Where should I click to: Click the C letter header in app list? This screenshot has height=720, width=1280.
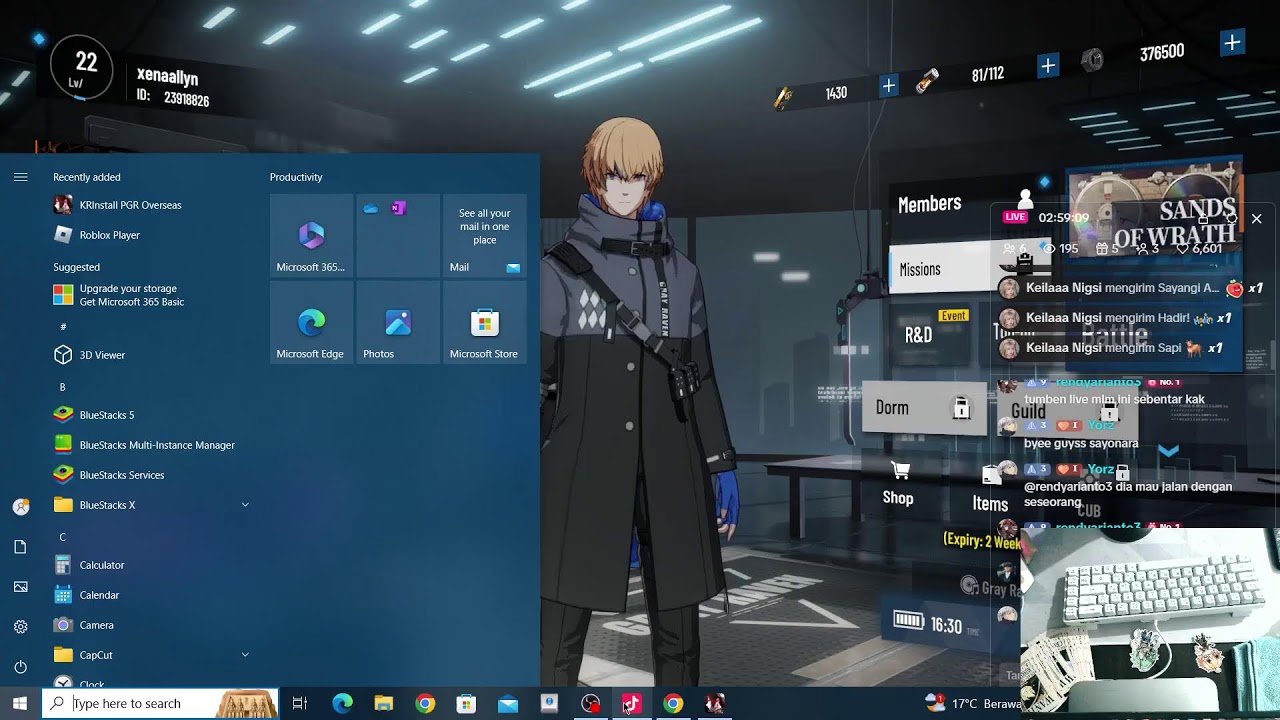(62, 537)
